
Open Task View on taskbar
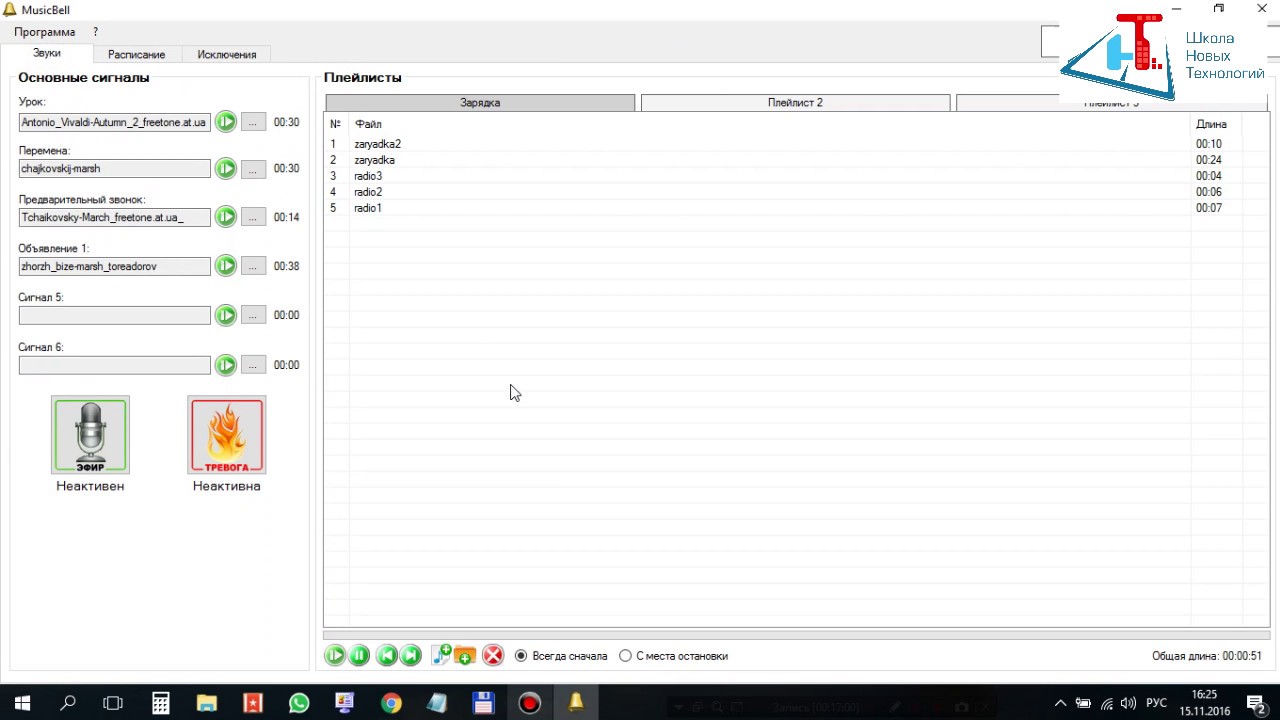113,703
